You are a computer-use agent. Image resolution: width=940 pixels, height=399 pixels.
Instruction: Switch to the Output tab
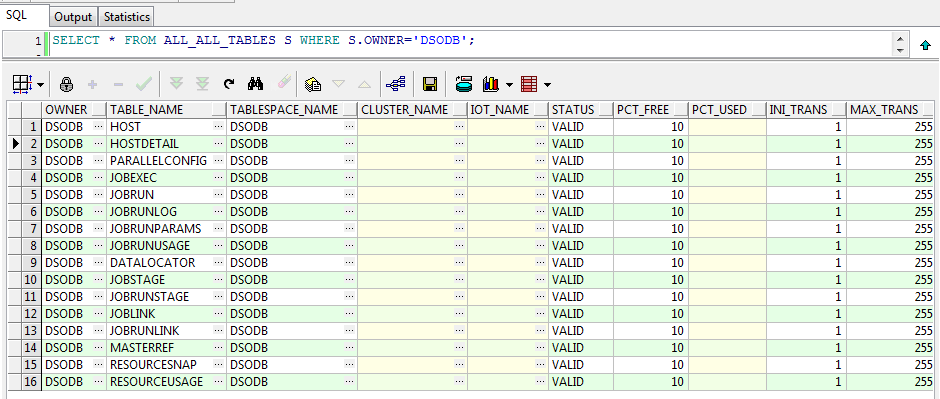click(x=73, y=17)
